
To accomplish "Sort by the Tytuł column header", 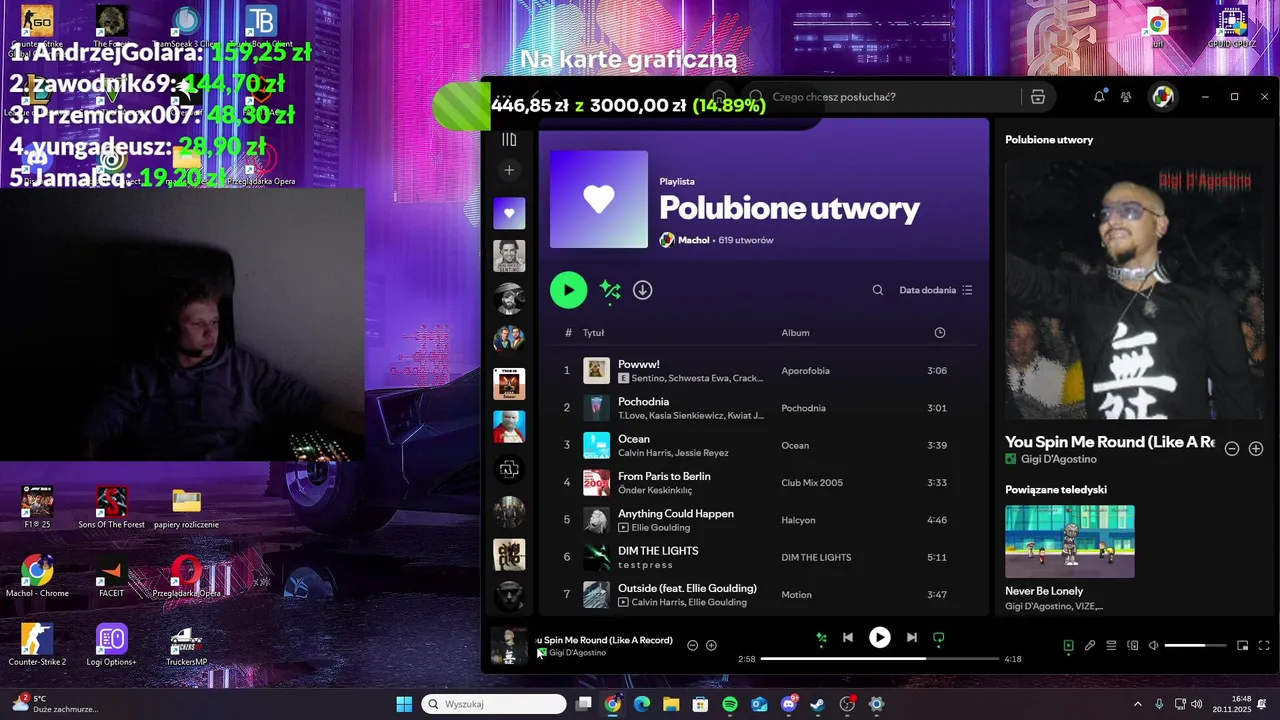I will 593,333.
